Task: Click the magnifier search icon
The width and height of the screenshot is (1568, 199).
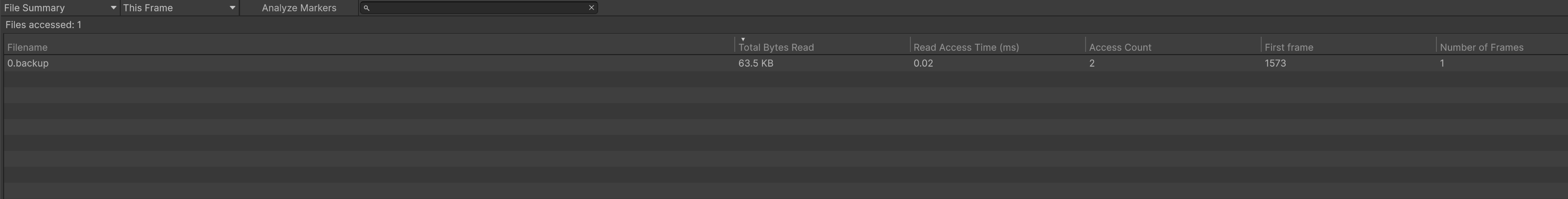Action: tap(366, 8)
